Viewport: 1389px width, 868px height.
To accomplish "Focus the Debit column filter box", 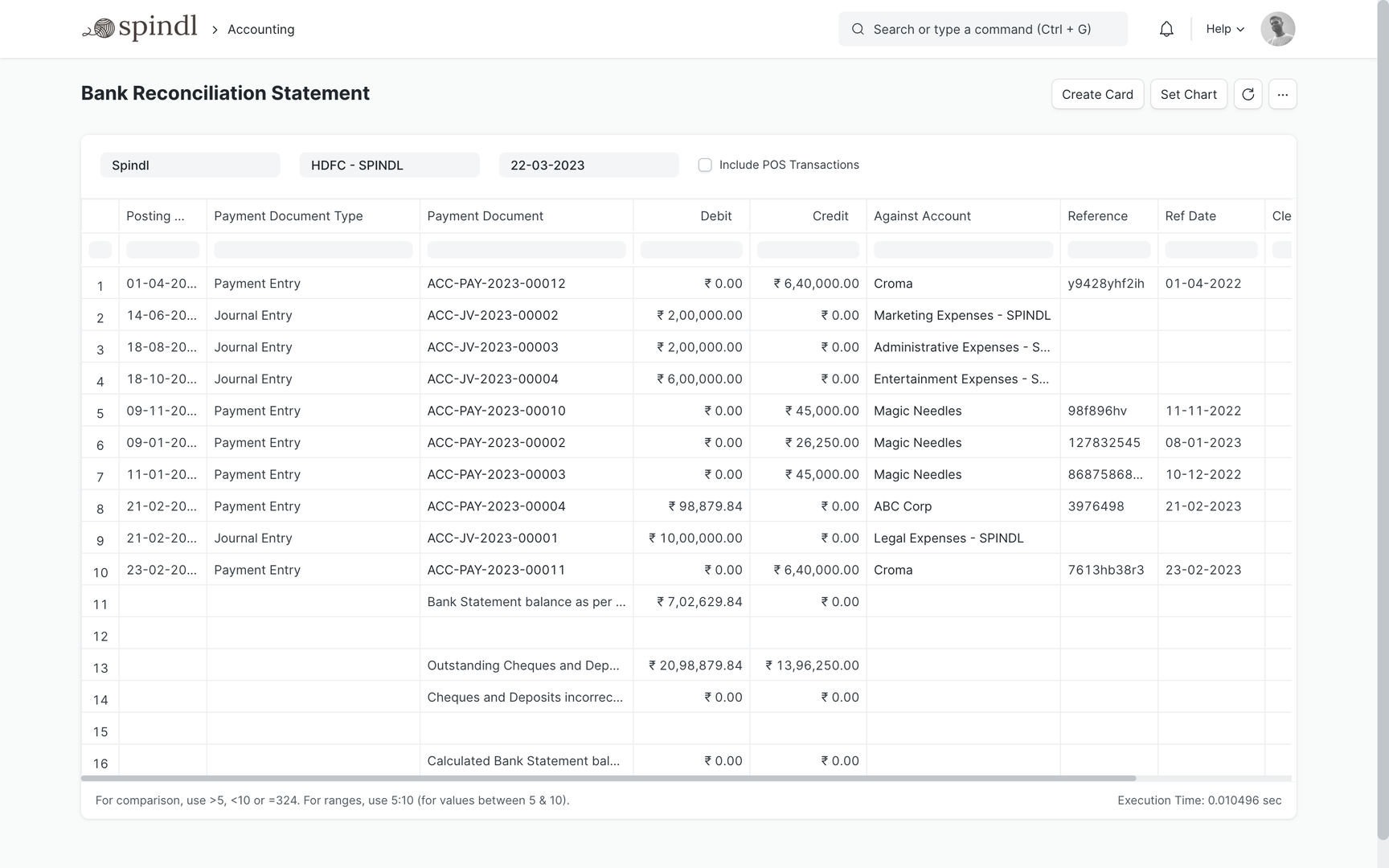I will [691, 250].
